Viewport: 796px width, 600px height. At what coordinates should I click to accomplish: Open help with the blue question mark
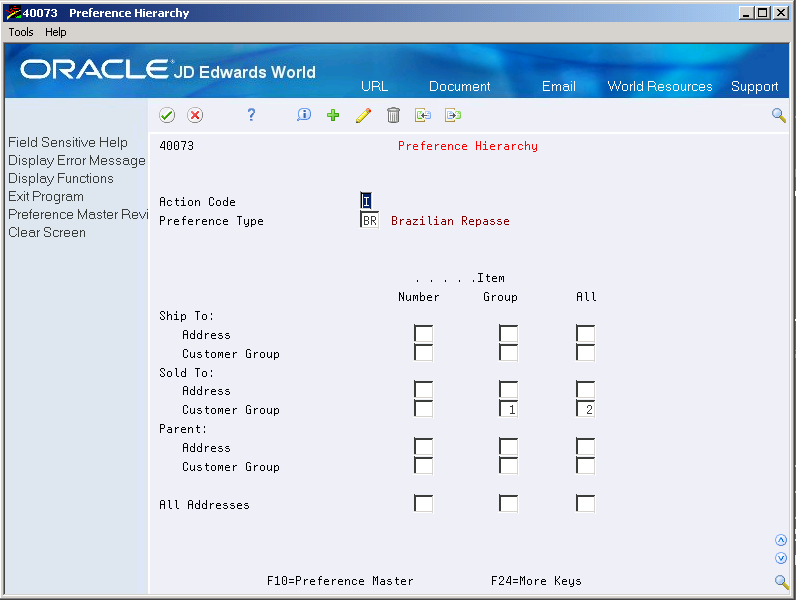tap(251, 115)
